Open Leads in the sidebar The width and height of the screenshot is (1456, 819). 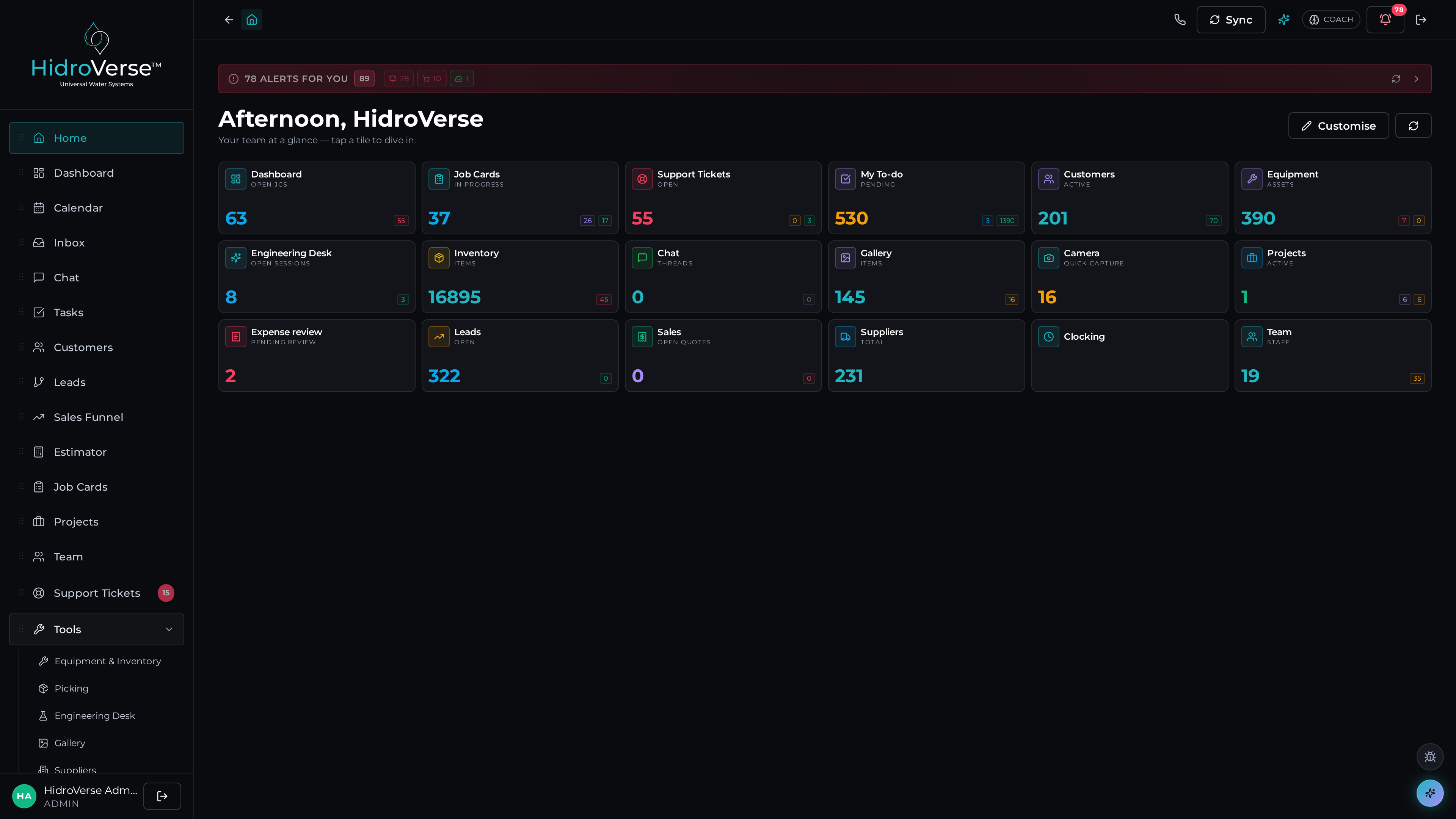[97, 382]
